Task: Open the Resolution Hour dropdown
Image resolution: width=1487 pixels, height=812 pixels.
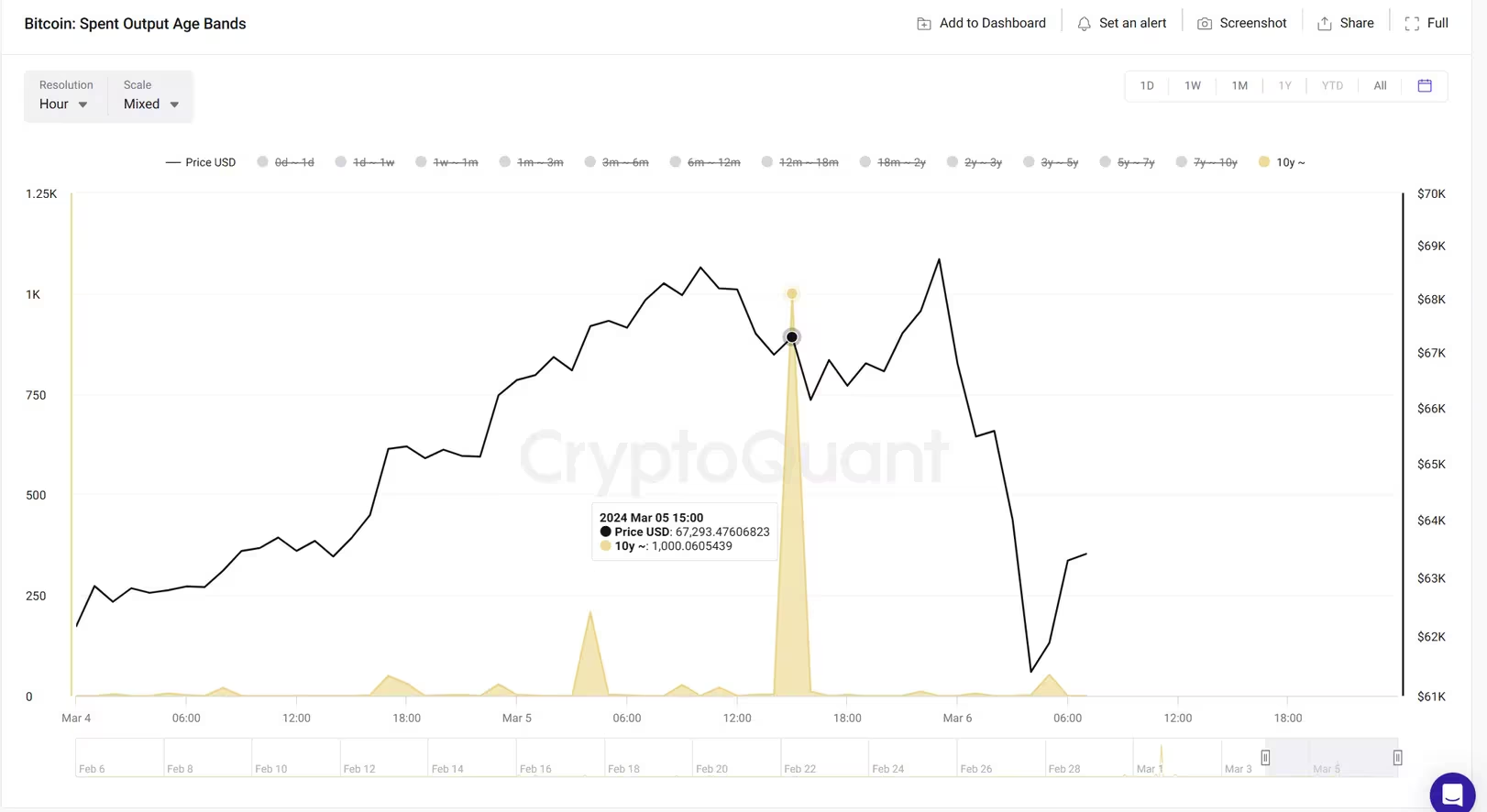Action: [64, 104]
